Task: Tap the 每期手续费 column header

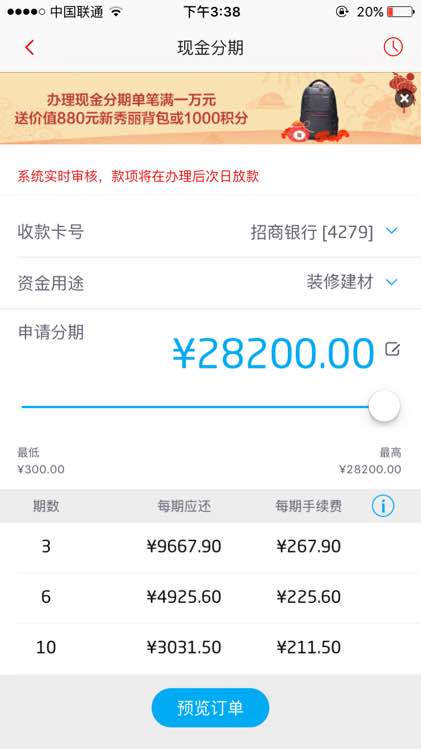Action: [x=309, y=506]
